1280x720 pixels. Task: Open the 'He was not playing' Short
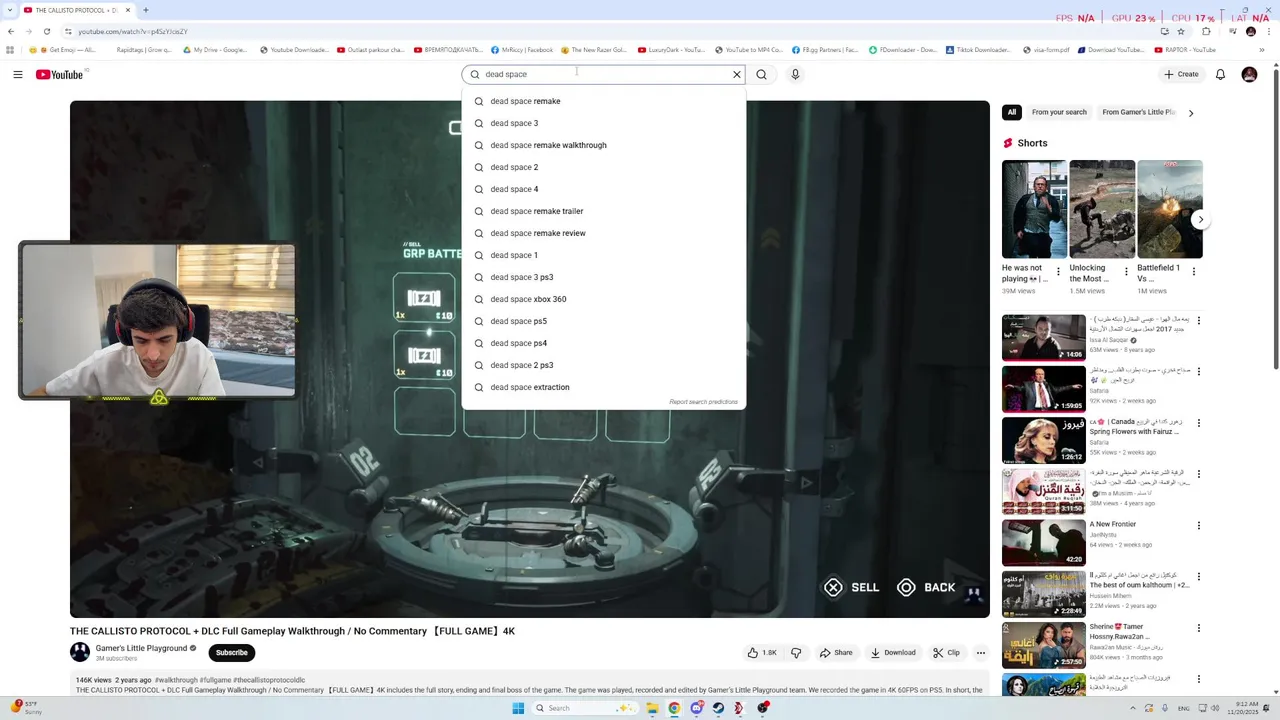tap(1034, 209)
